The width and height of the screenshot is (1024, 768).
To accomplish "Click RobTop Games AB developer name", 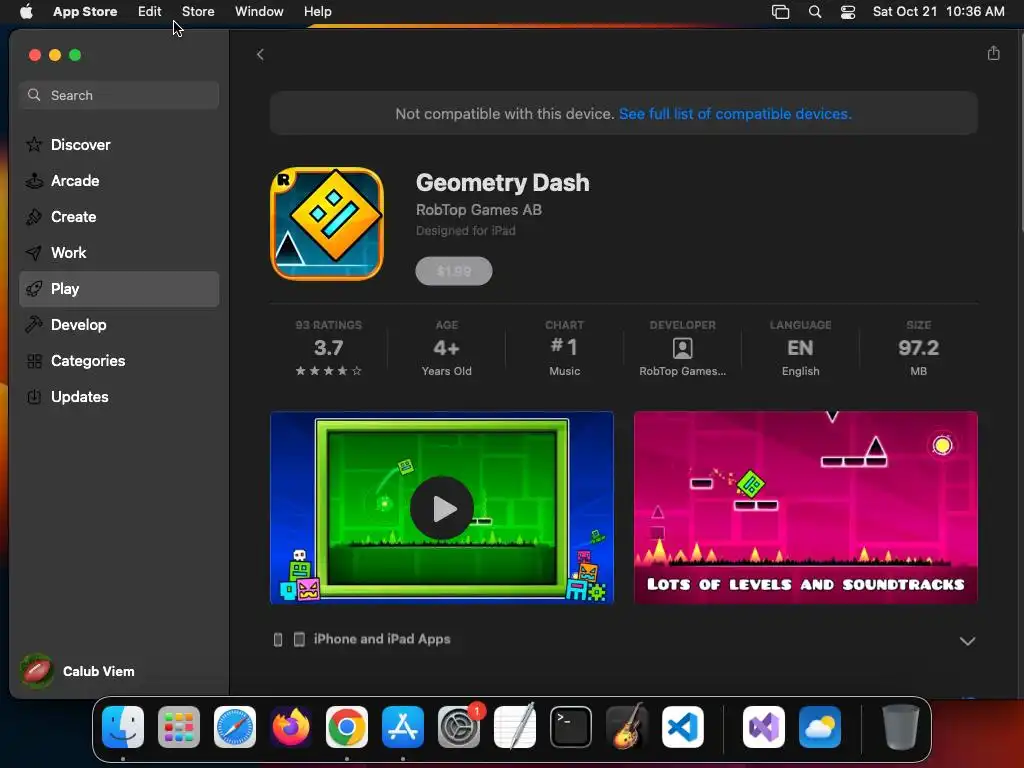I will (479, 210).
